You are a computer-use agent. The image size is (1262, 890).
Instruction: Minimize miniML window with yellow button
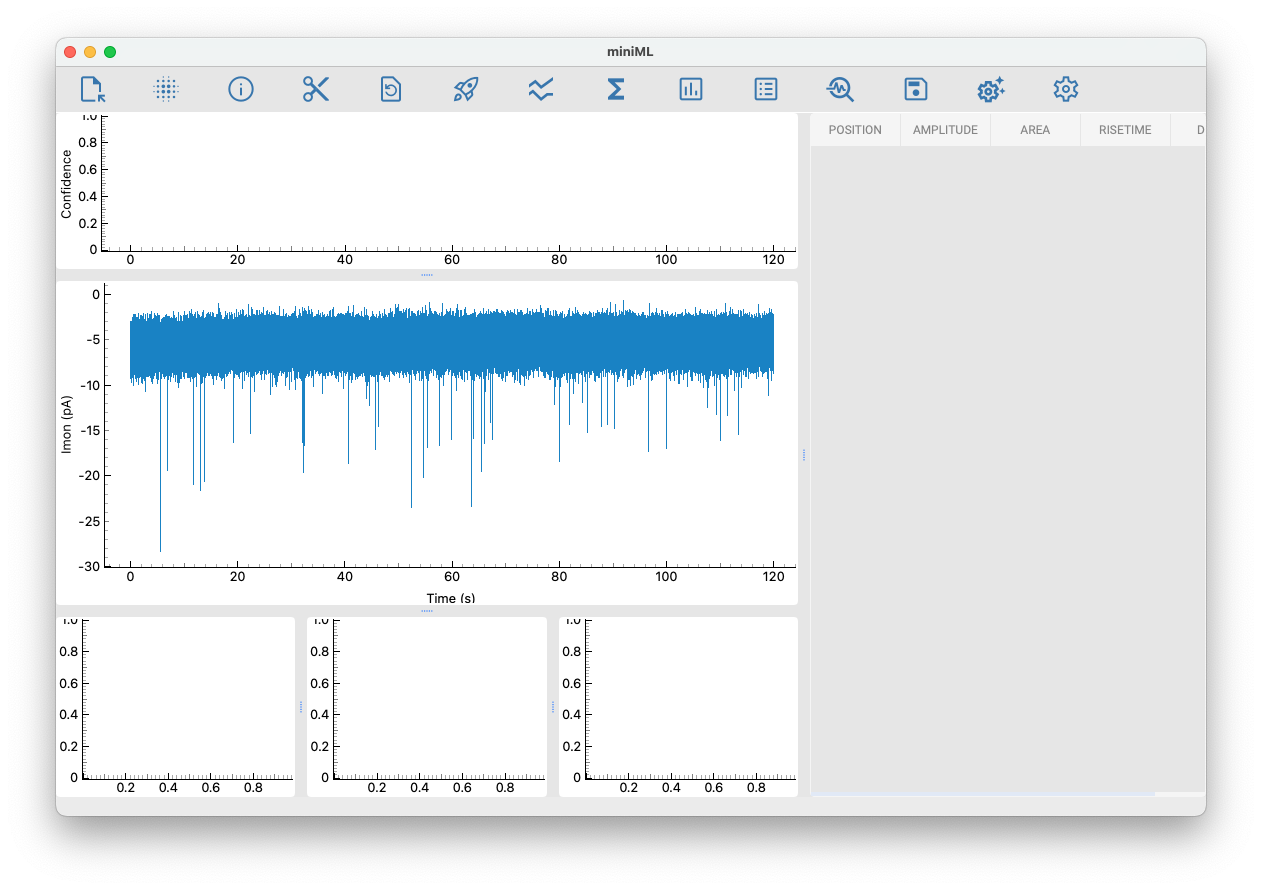90,52
